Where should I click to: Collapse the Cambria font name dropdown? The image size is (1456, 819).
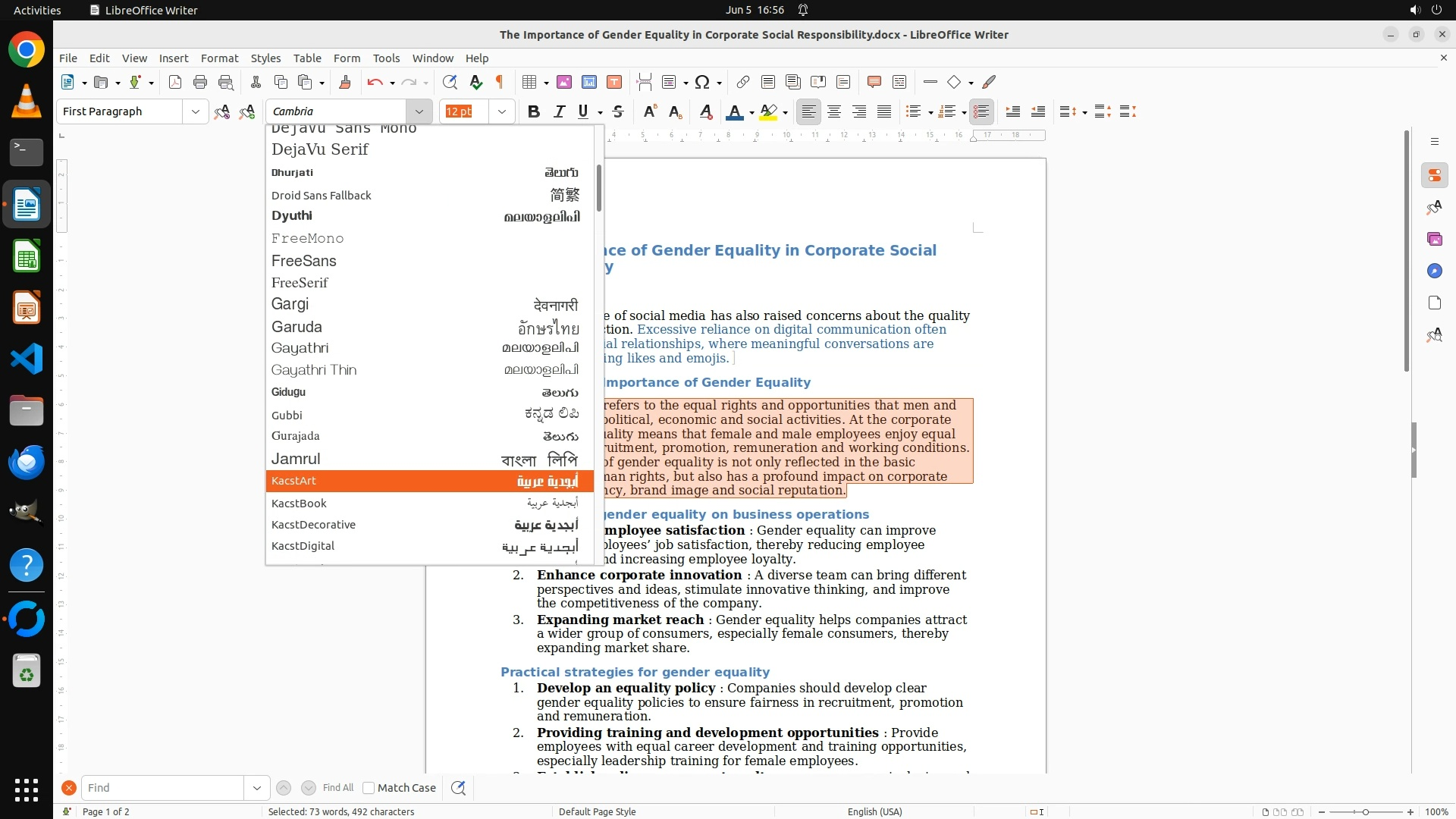point(419,111)
